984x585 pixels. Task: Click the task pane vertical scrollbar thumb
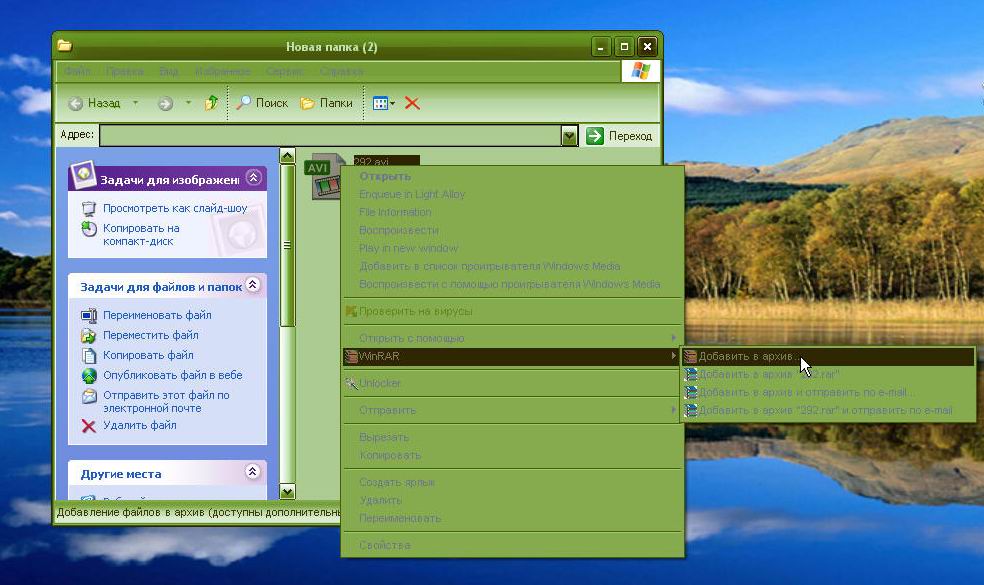pyautogui.click(x=287, y=245)
